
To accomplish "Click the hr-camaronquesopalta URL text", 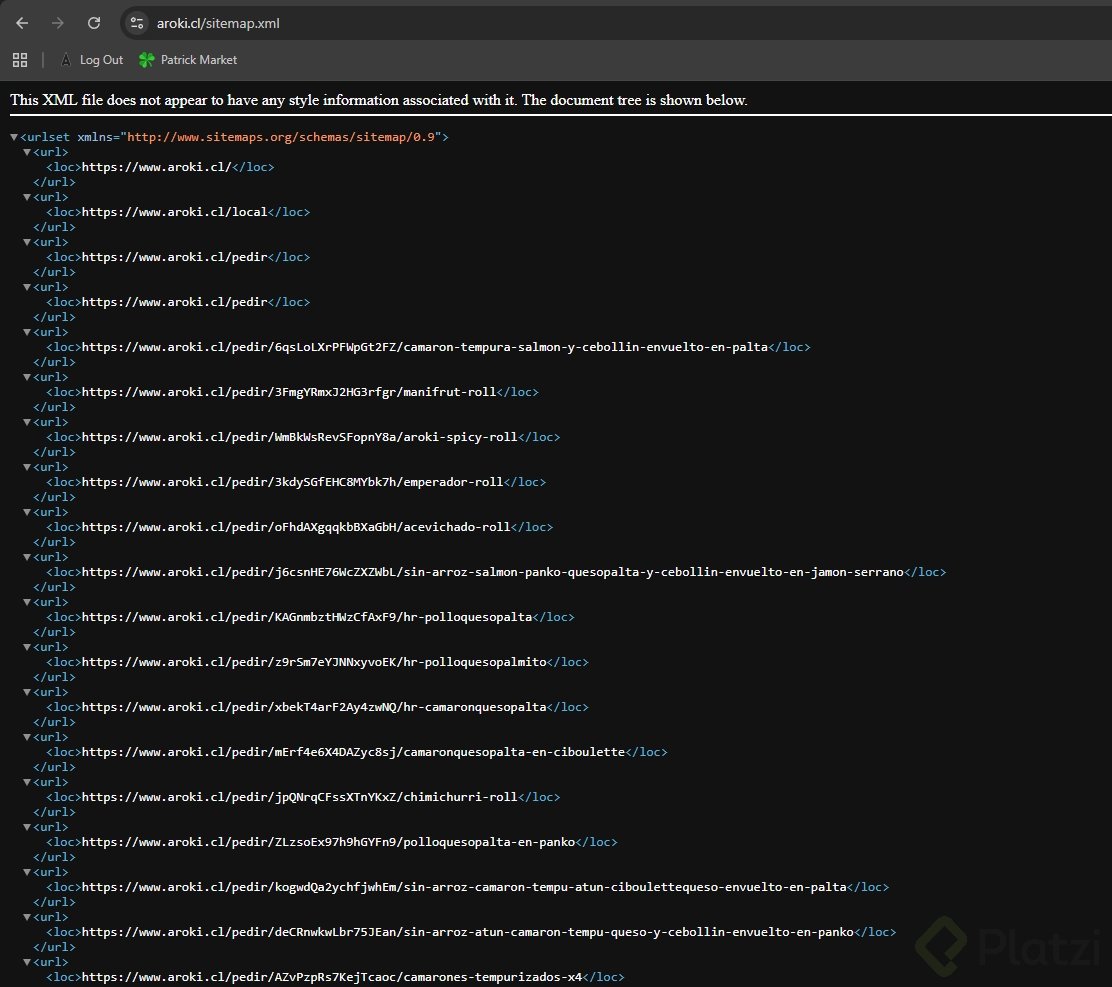I will click(x=314, y=707).
